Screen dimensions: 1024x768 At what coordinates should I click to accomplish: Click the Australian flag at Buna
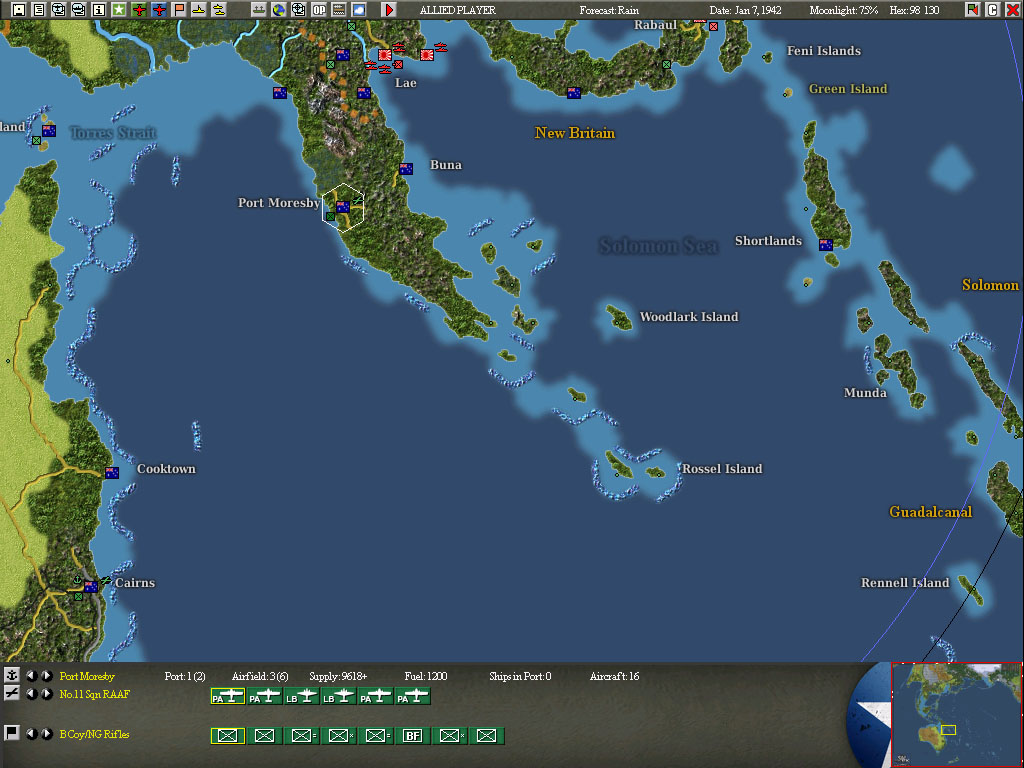pyautogui.click(x=406, y=168)
